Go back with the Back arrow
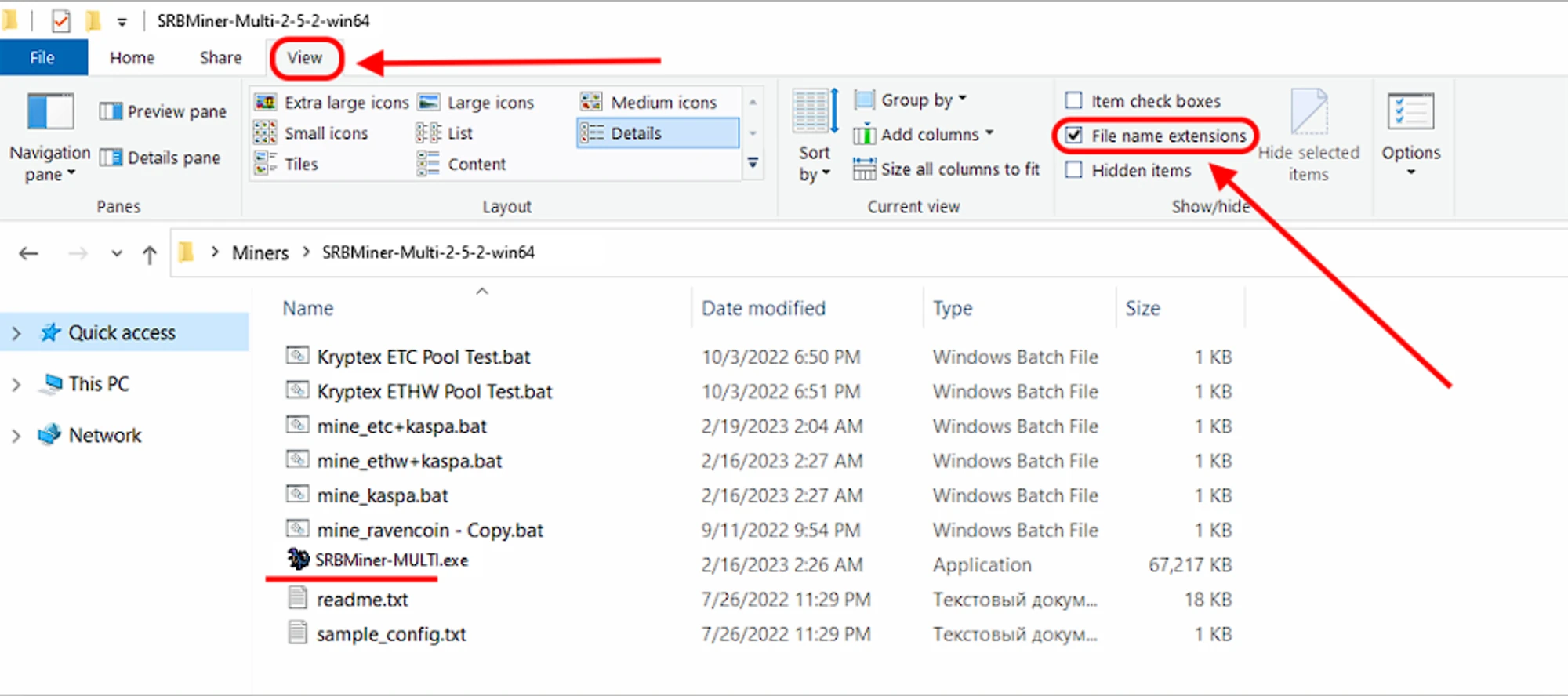Screen dimensions: 1568x696 coord(29,253)
